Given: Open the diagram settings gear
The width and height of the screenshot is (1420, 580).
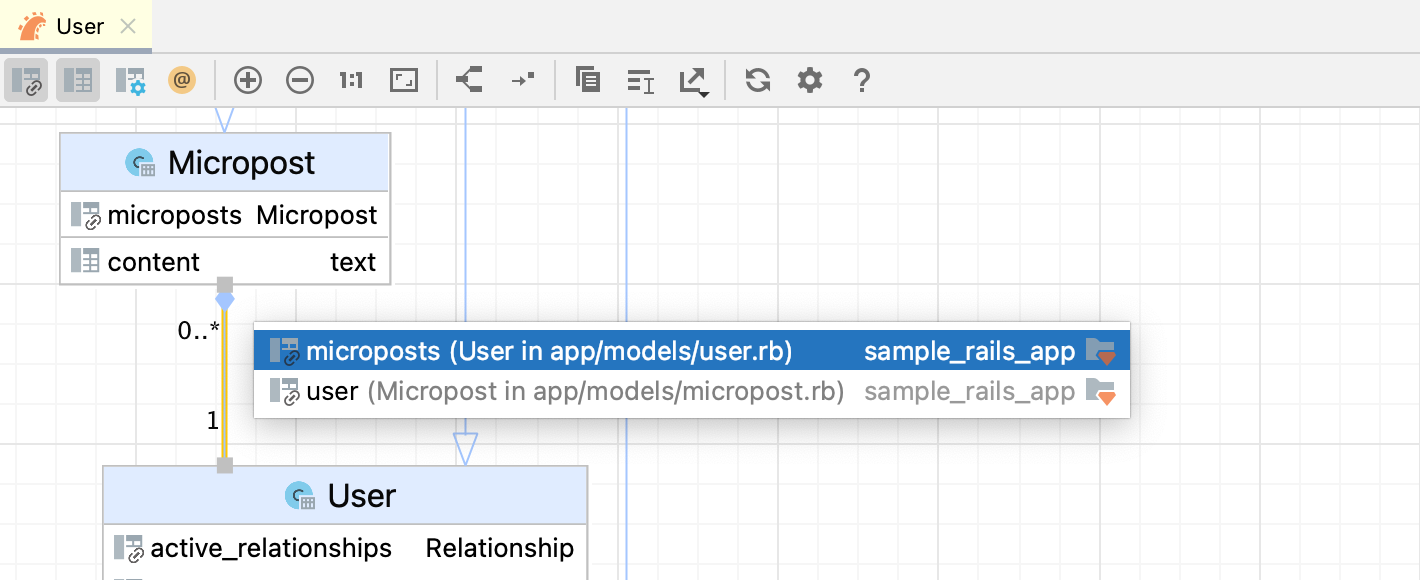Looking at the screenshot, I should (809, 80).
